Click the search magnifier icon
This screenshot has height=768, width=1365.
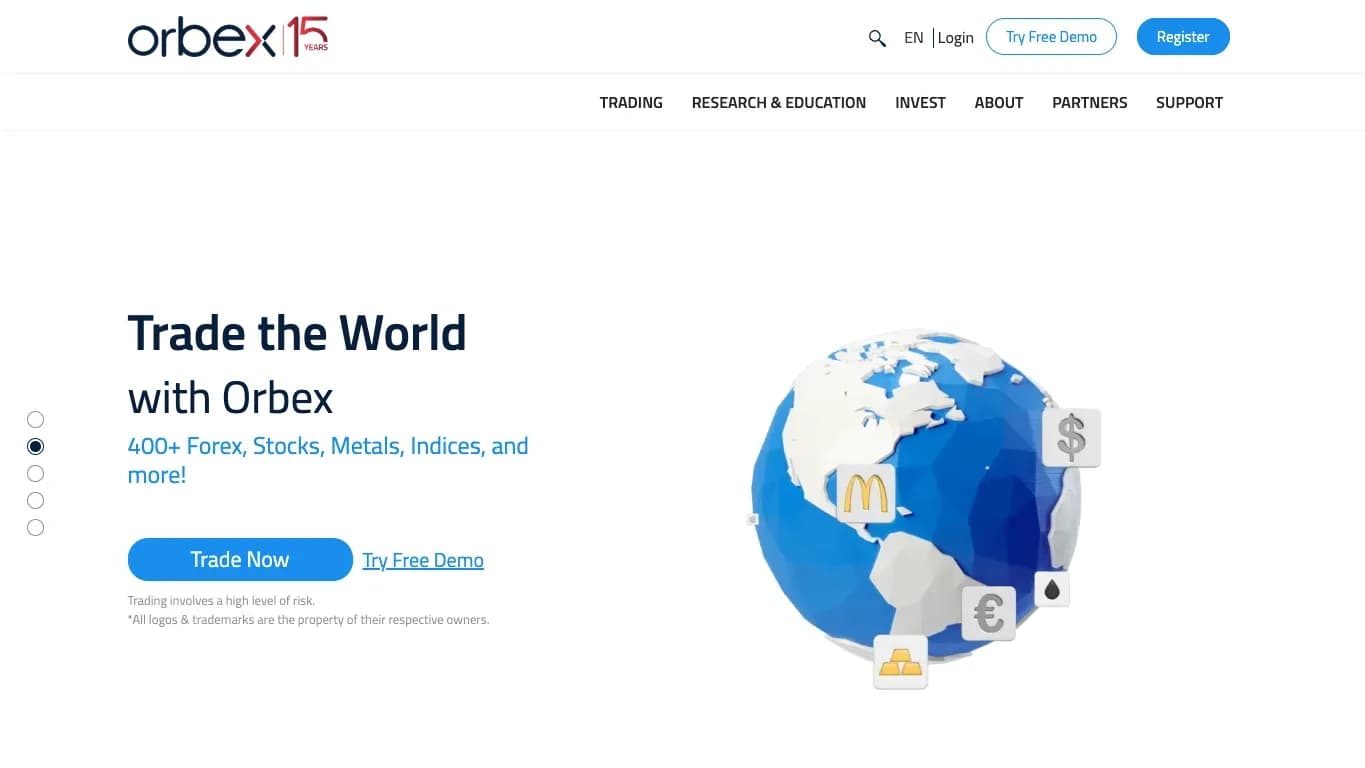point(877,38)
